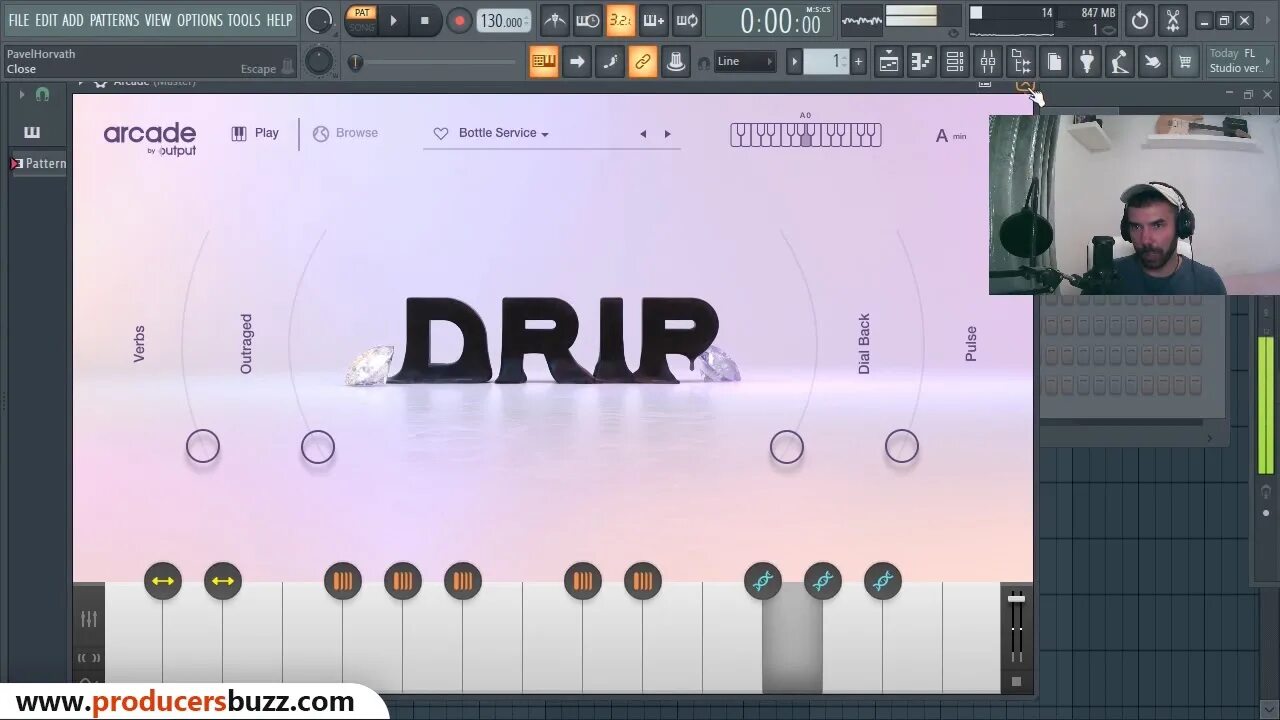Click the 130.000 tempo field
The image size is (1280, 720).
point(503,21)
